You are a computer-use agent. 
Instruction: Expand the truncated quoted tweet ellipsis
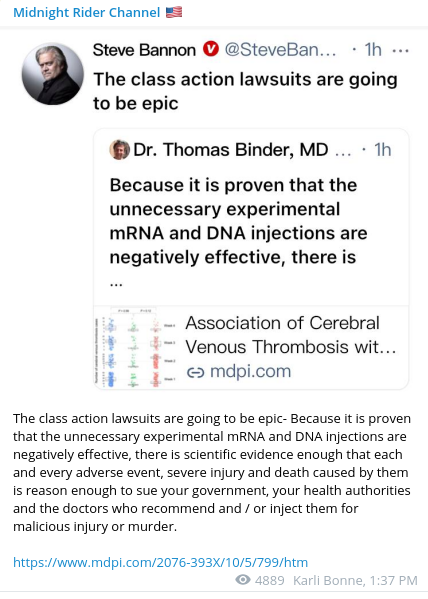(x=116, y=284)
